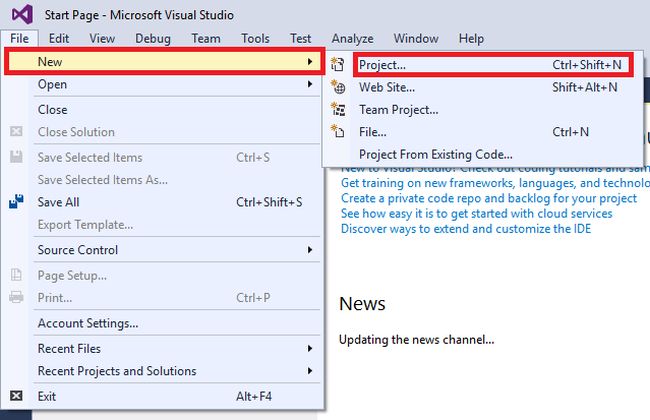Image resolution: width=650 pixels, height=420 pixels.
Task: Click the New Project icon in submenu
Action: [337, 64]
